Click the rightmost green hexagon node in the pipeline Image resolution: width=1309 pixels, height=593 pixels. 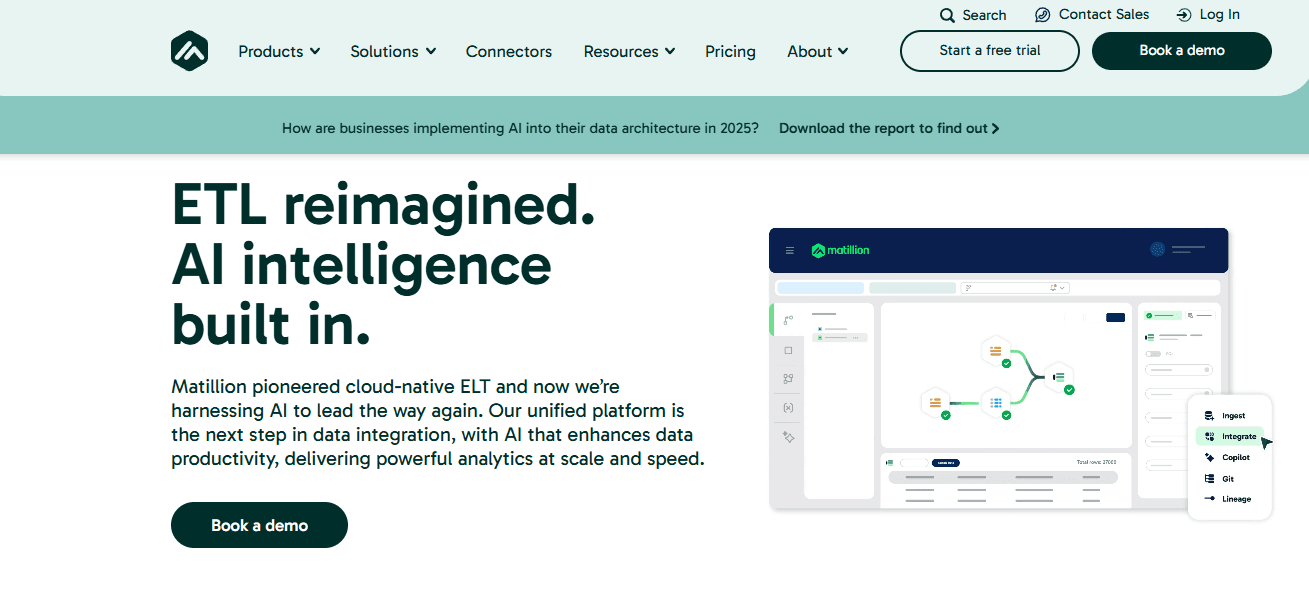pyautogui.click(x=1059, y=377)
